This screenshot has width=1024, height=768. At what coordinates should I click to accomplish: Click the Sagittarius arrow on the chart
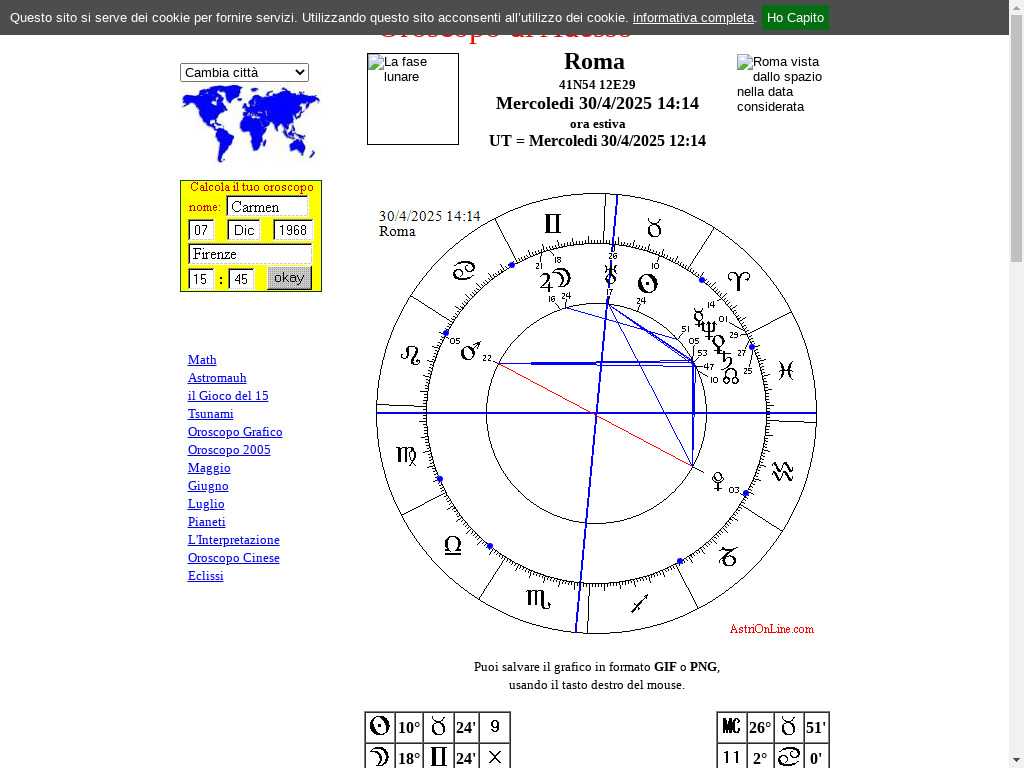point(639,603)
